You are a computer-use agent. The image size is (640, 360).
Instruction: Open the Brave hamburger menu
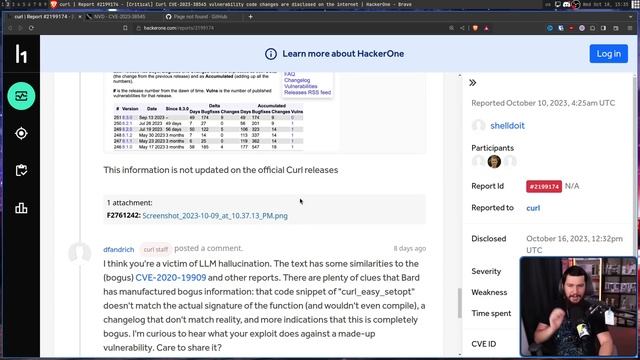click(x=630, y=28)
